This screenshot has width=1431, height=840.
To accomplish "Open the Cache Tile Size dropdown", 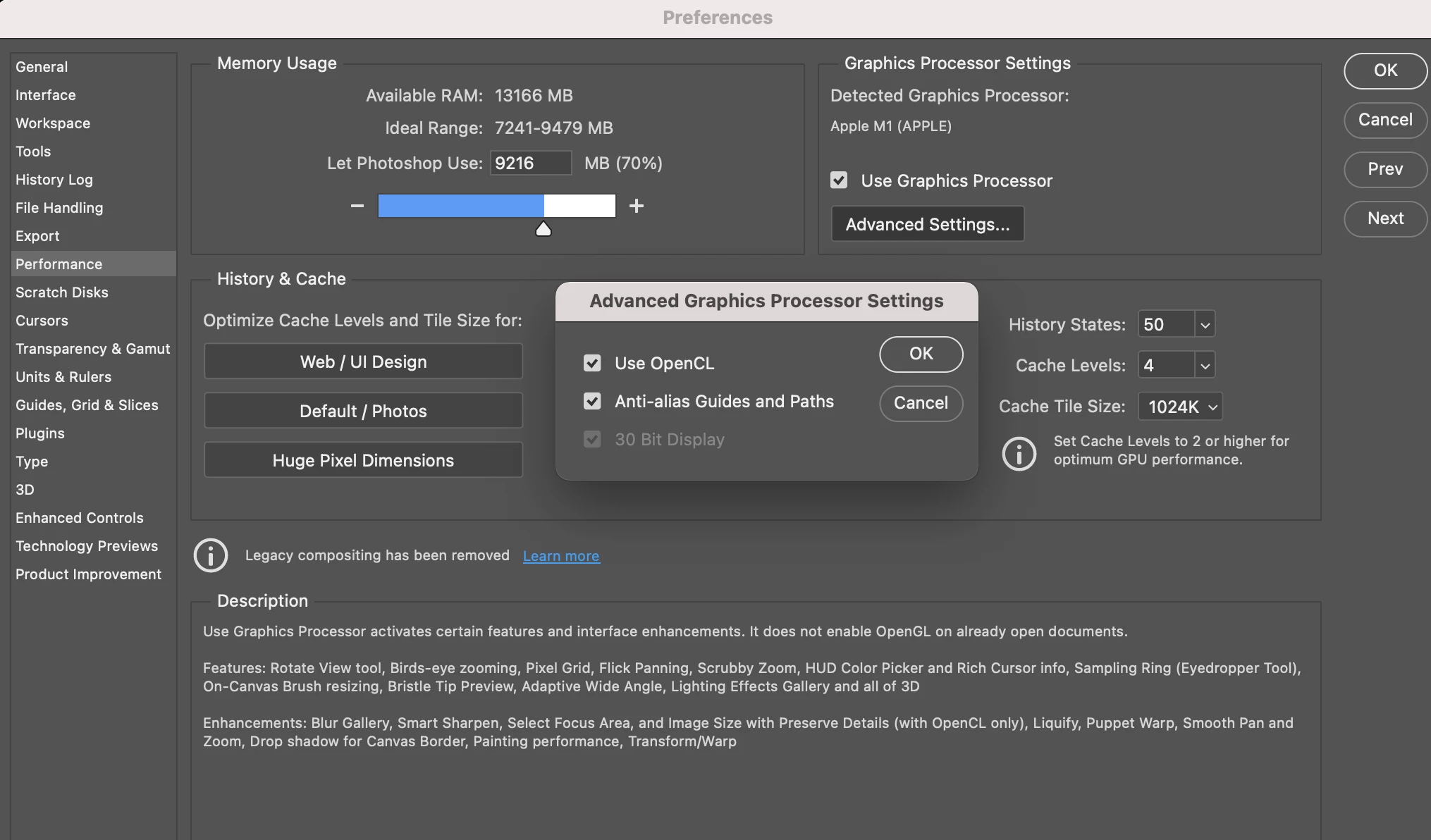I will [x=1181, y=407].
